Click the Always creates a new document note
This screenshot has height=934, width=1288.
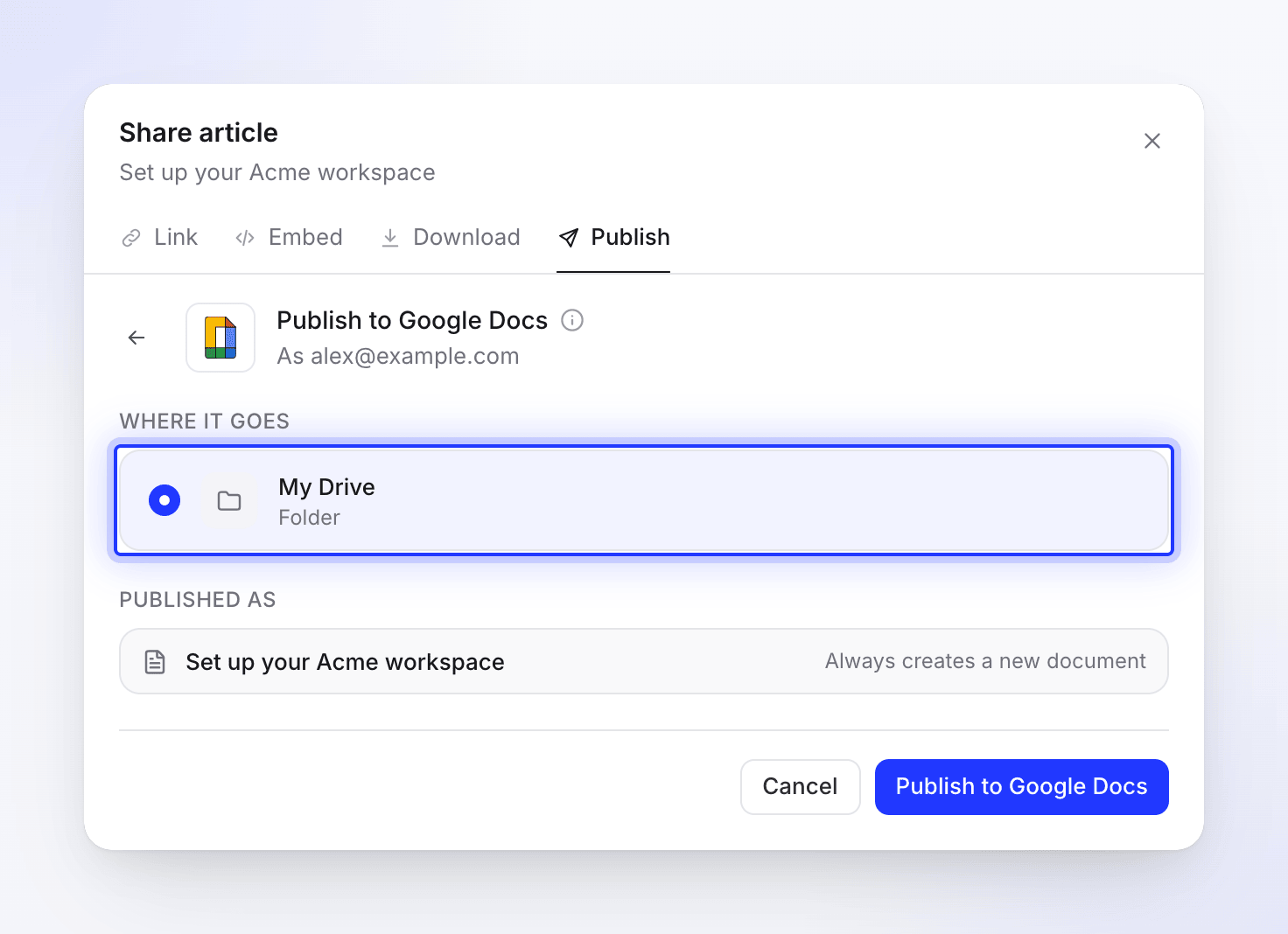(x=985, y=661)
